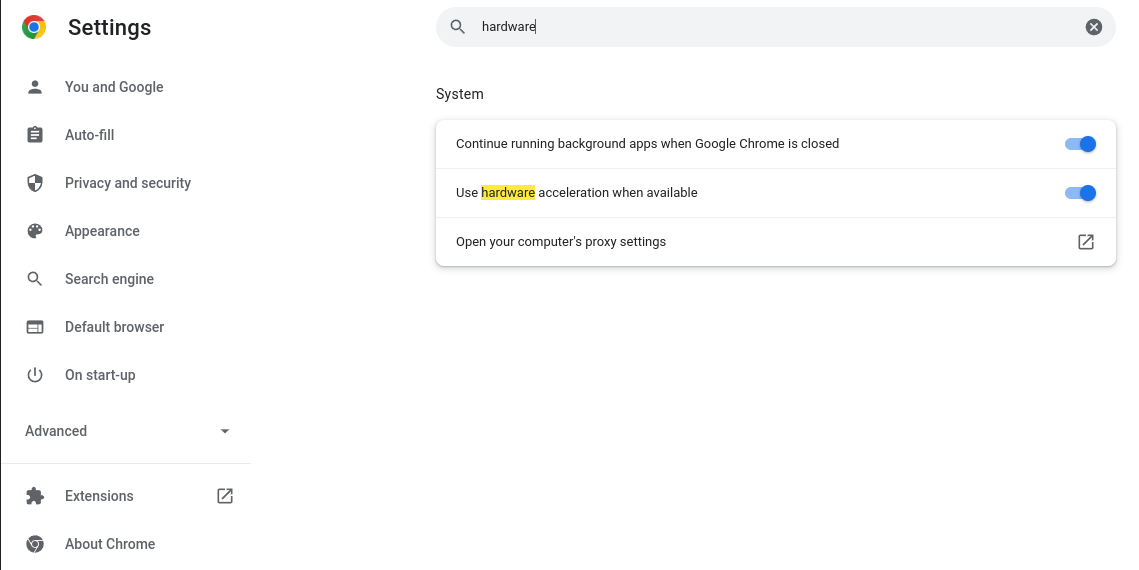The height and width of the screenshot is (570, 1139).
Task: Click the Chrome logo beside Settings
Action: [x=34, y=27]
